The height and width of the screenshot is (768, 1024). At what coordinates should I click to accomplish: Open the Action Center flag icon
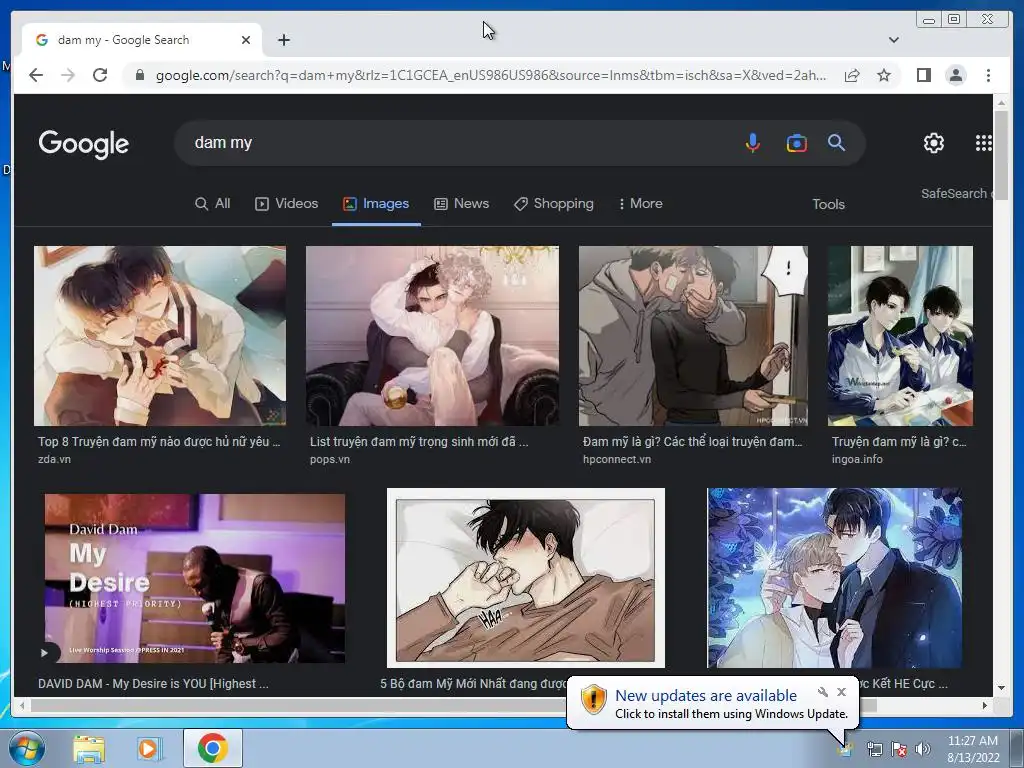point(899,749)
